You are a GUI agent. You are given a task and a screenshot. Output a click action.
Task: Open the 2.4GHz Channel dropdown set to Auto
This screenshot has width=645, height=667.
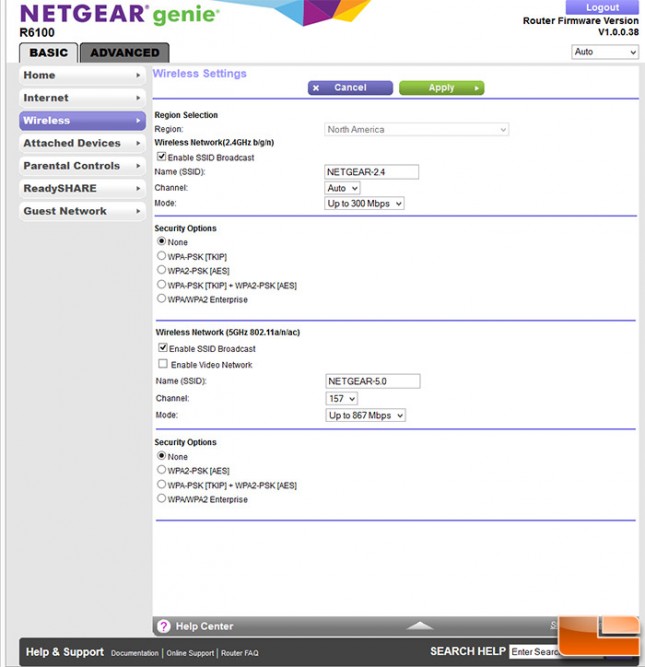tap(342, 188)
